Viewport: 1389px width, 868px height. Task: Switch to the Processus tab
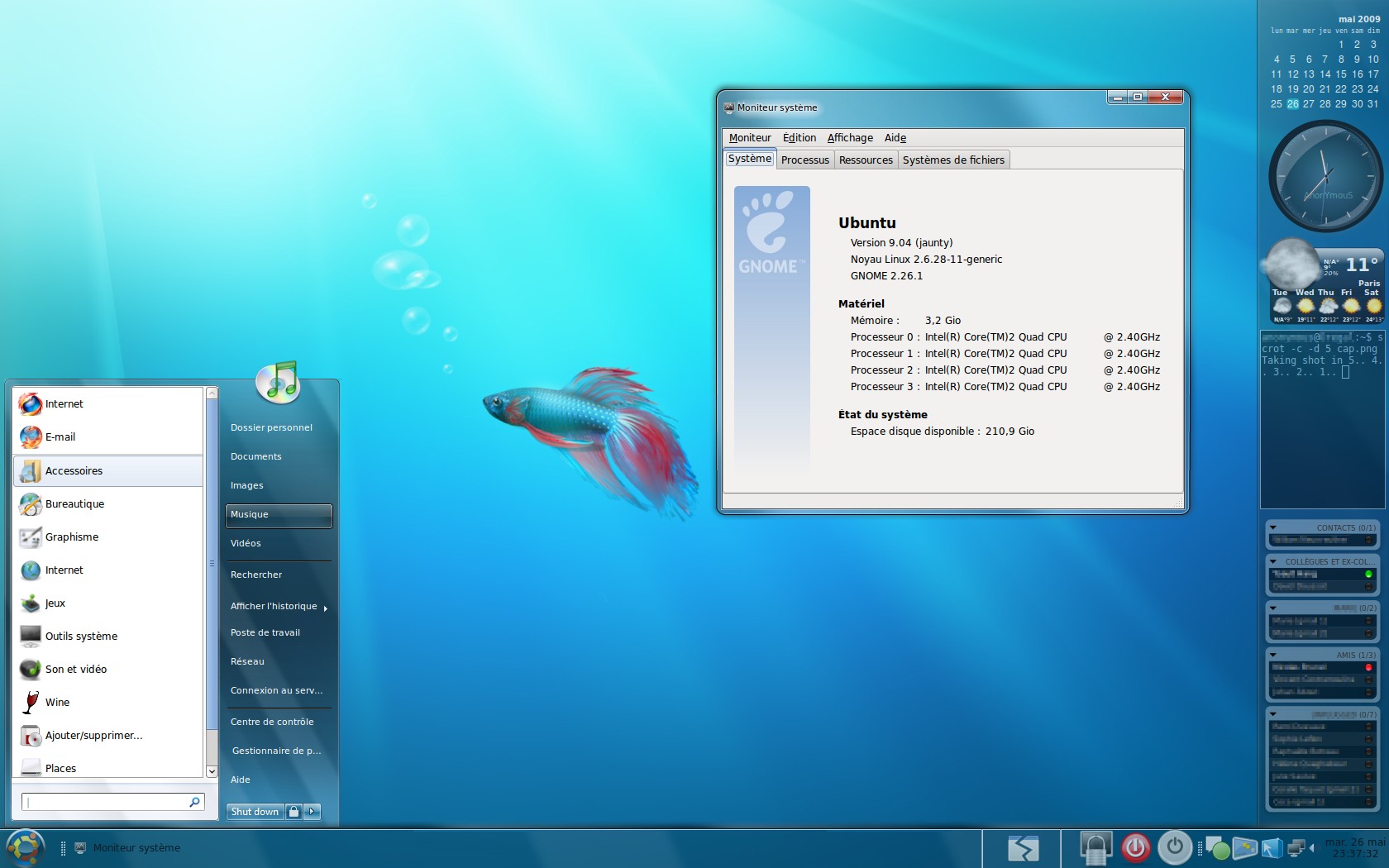[x=805, y=160]
